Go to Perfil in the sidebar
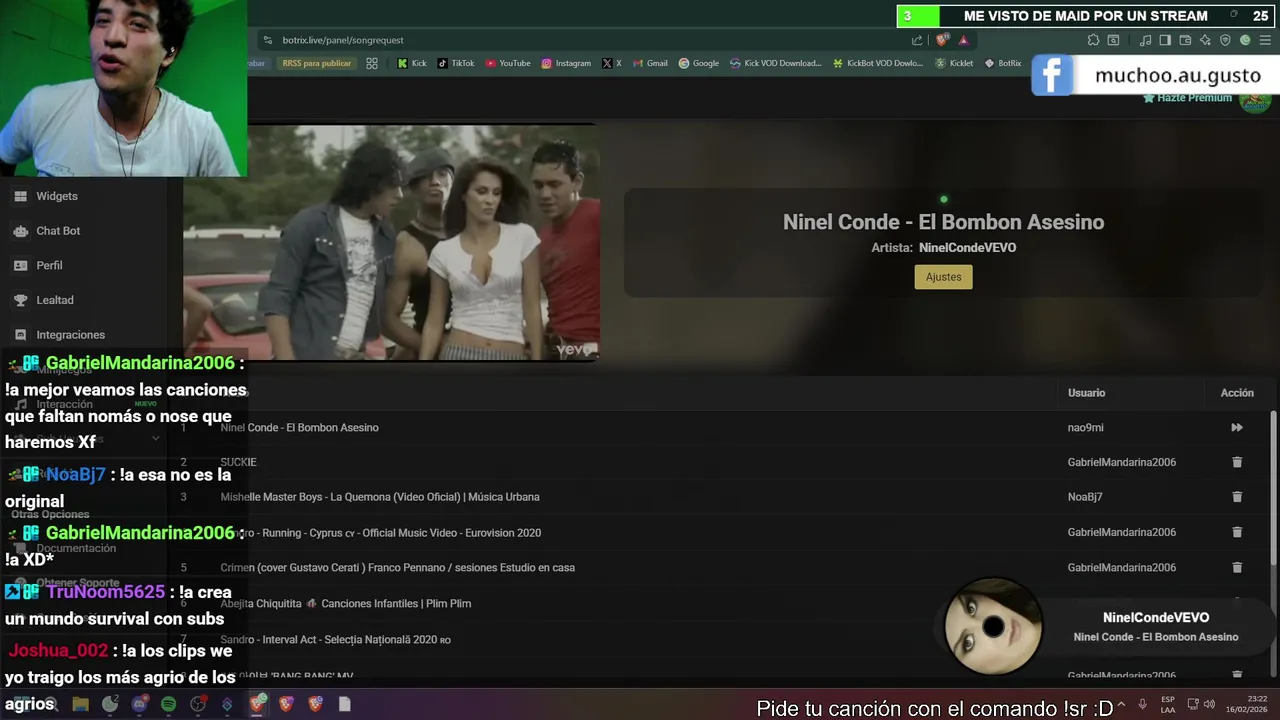The width and height of the screenshot is (1280, 720). tap(49, 265)
